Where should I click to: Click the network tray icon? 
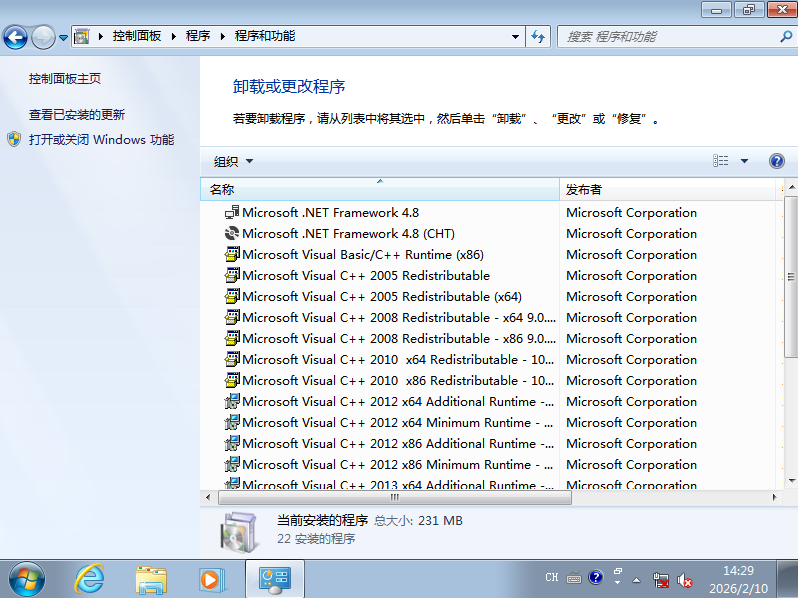661,580
